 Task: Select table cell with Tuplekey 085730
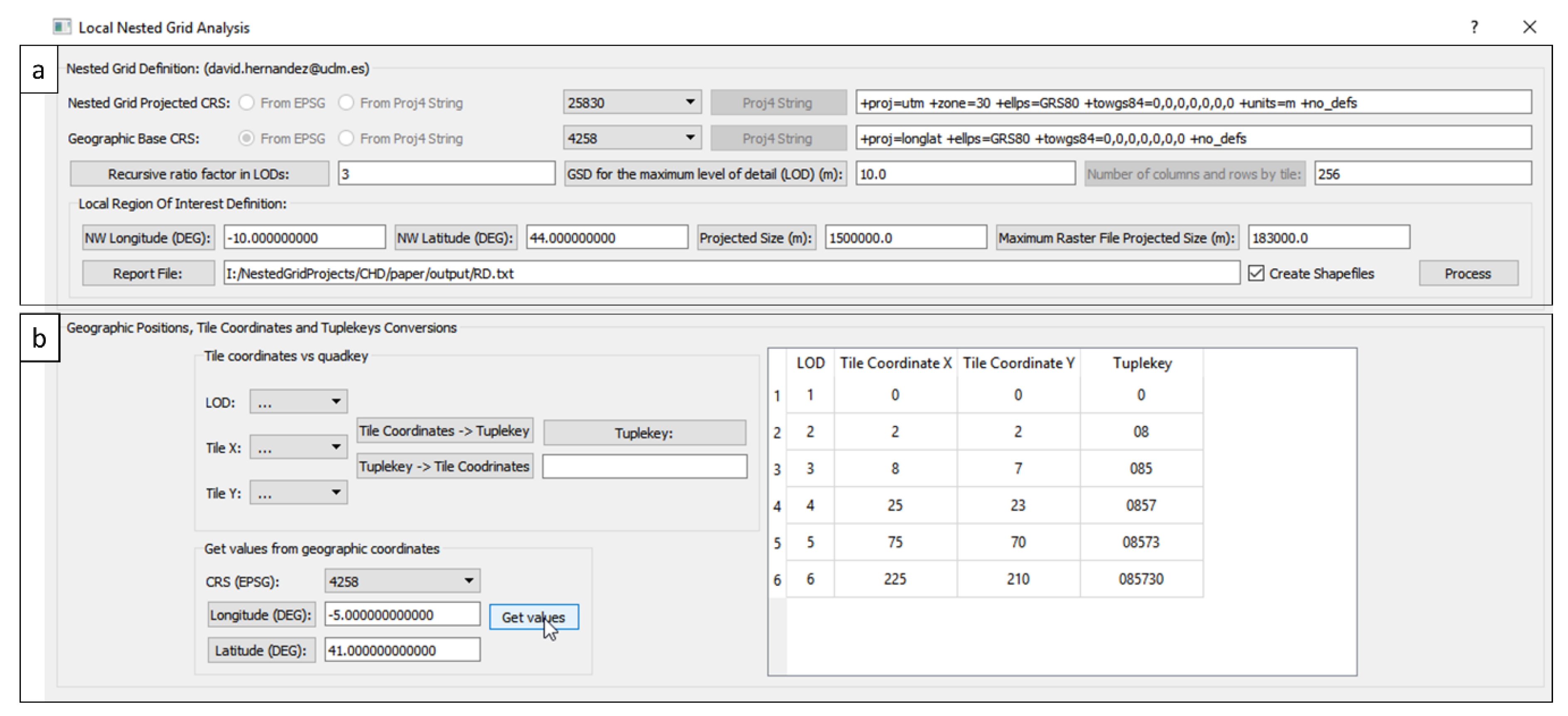[1141, 578]
